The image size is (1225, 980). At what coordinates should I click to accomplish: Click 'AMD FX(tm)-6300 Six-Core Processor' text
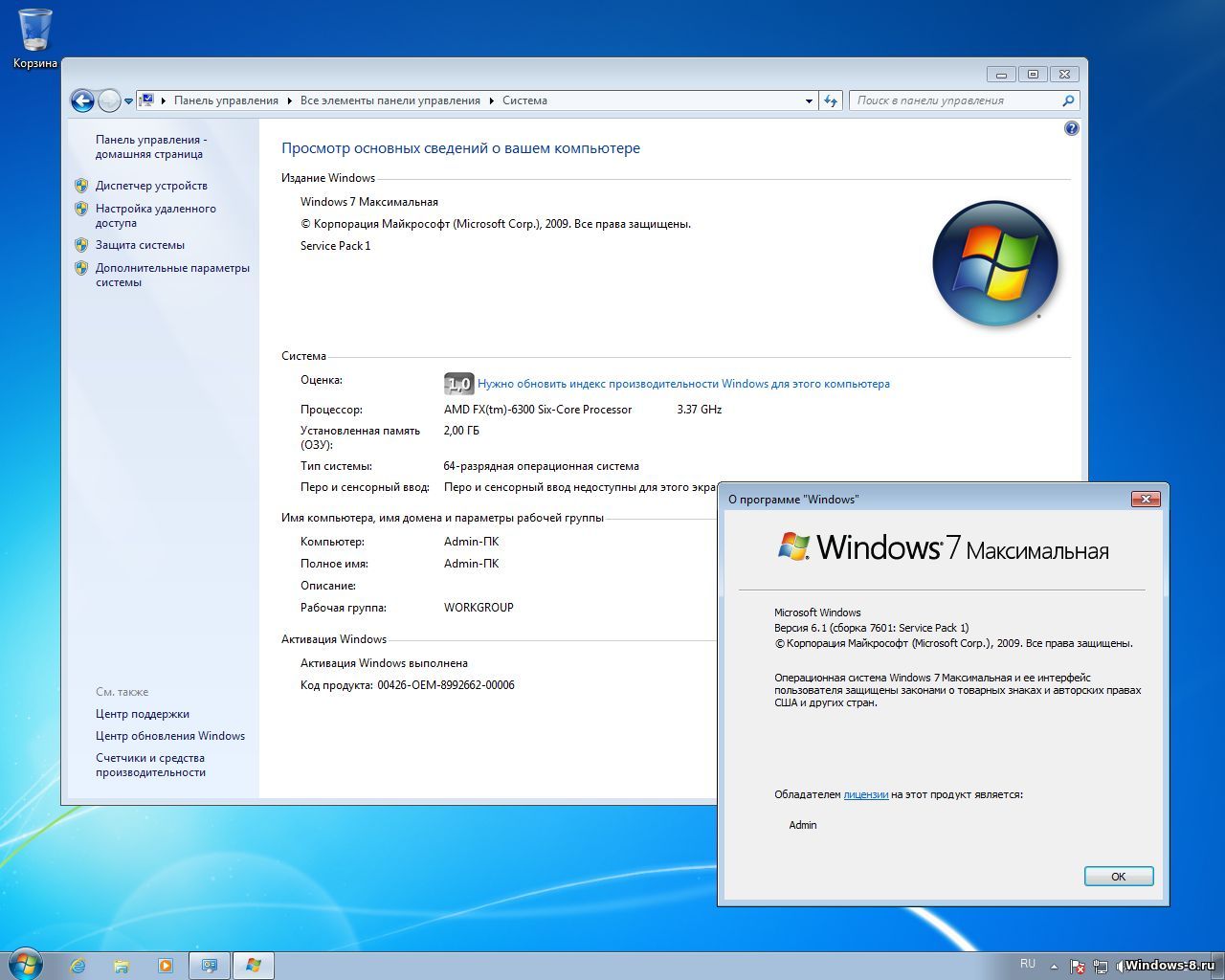point(538,410)
